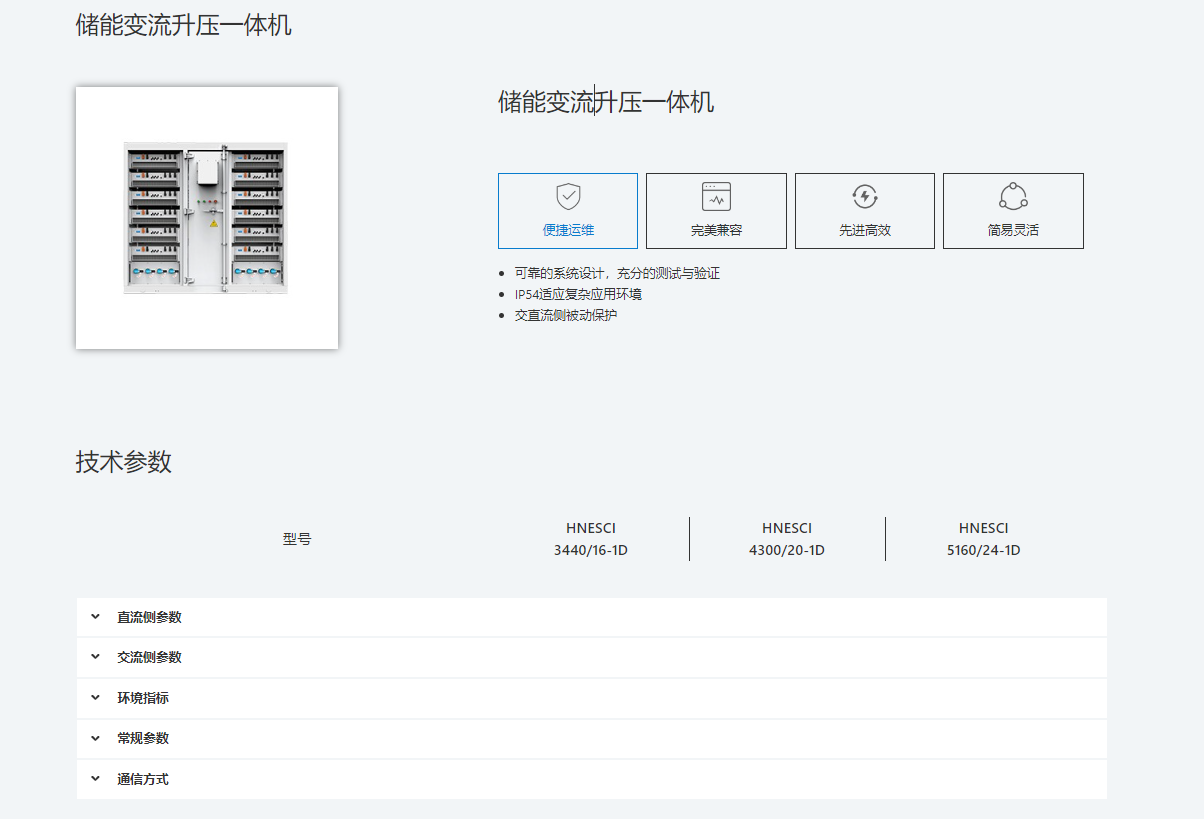This screenshot has height=819, width=1204.
Task: Open the 先进高效 tab label
Action: click(865, 230)
